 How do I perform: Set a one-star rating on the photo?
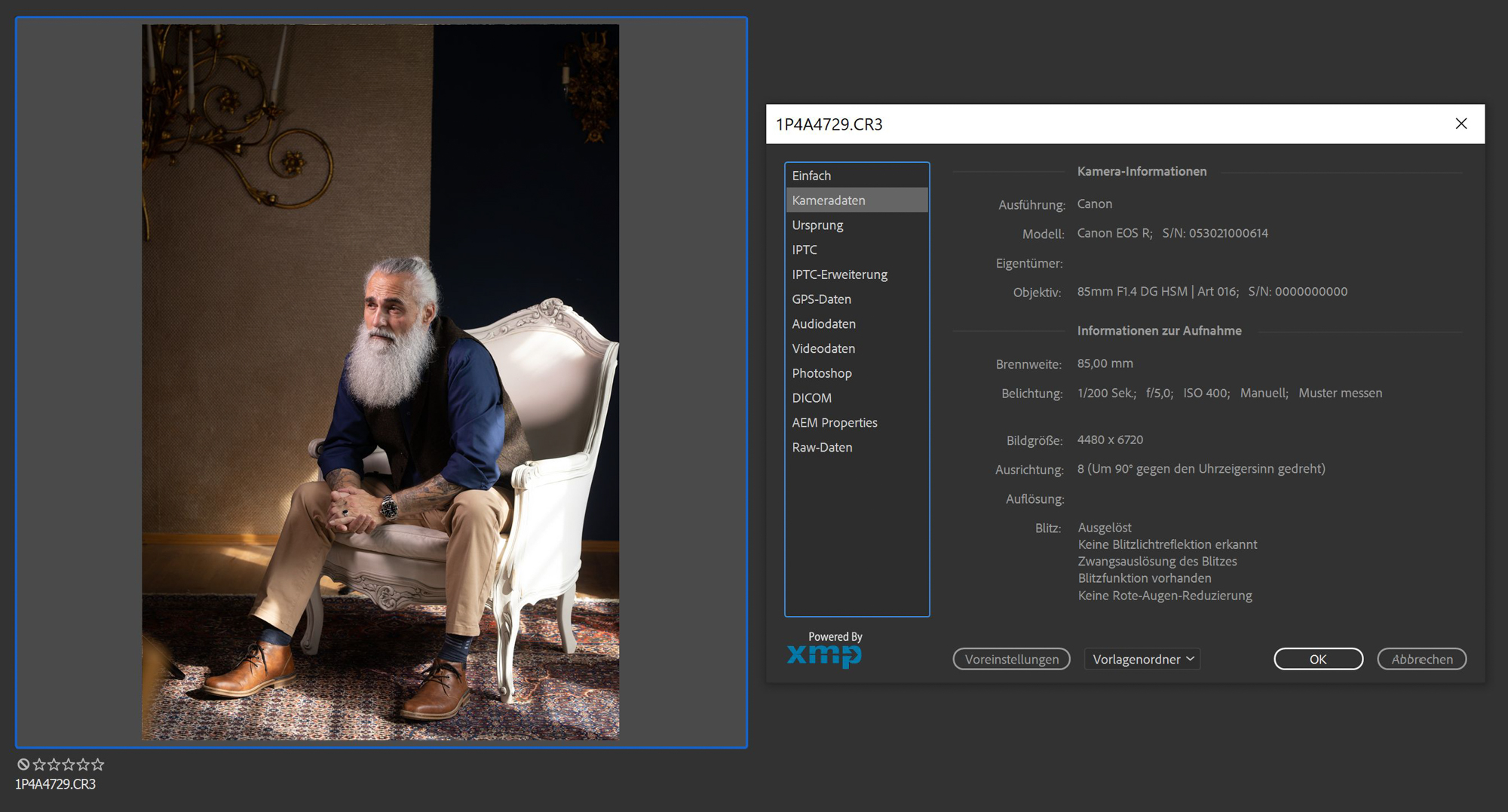coord(39,765)
